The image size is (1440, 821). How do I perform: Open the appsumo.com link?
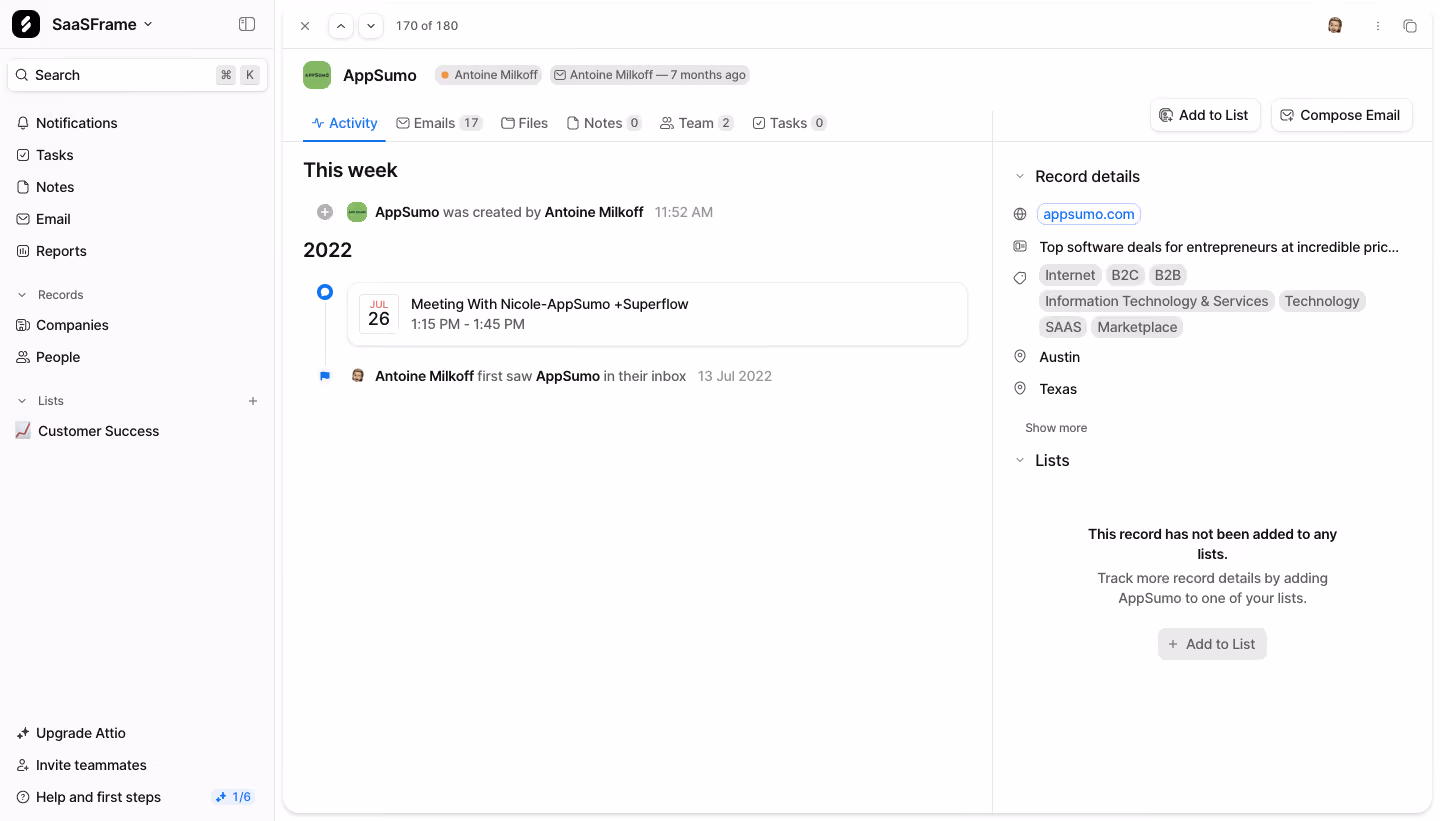(1088, 214)
